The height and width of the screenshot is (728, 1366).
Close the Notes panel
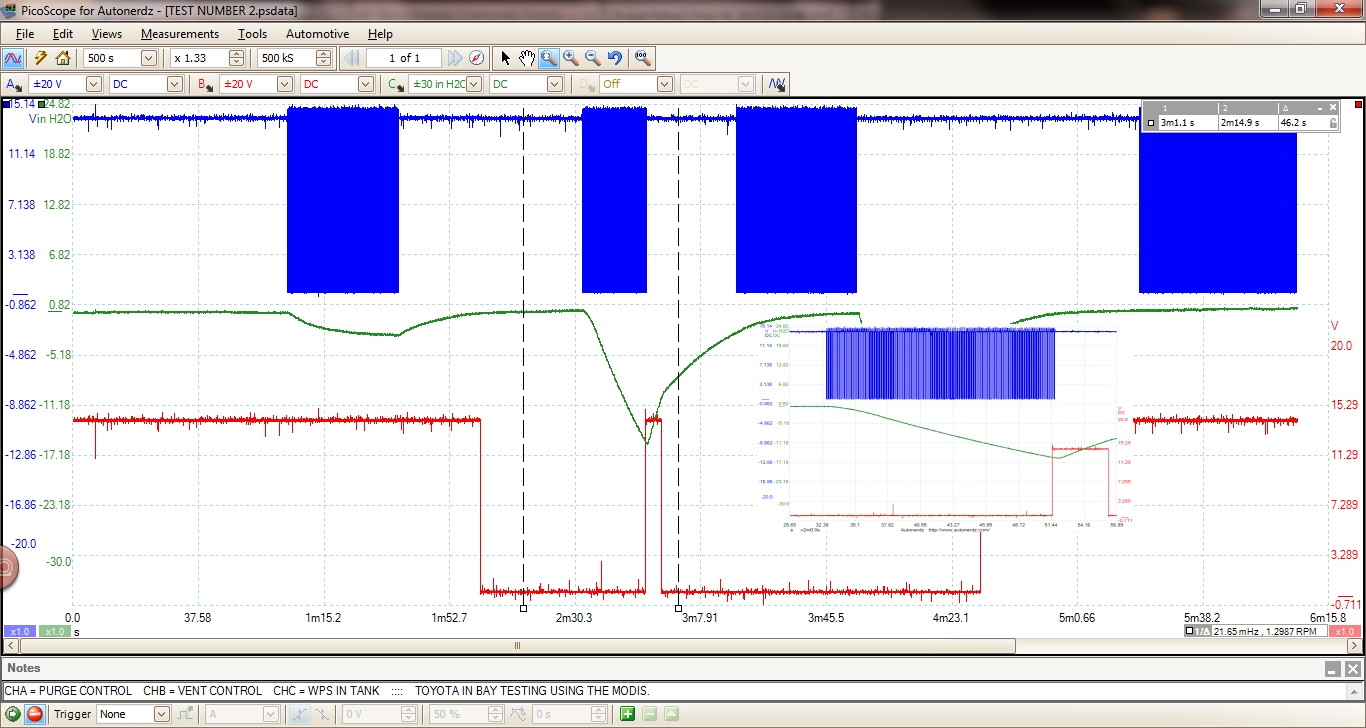pyautogui.click(x=1352, y=669)
